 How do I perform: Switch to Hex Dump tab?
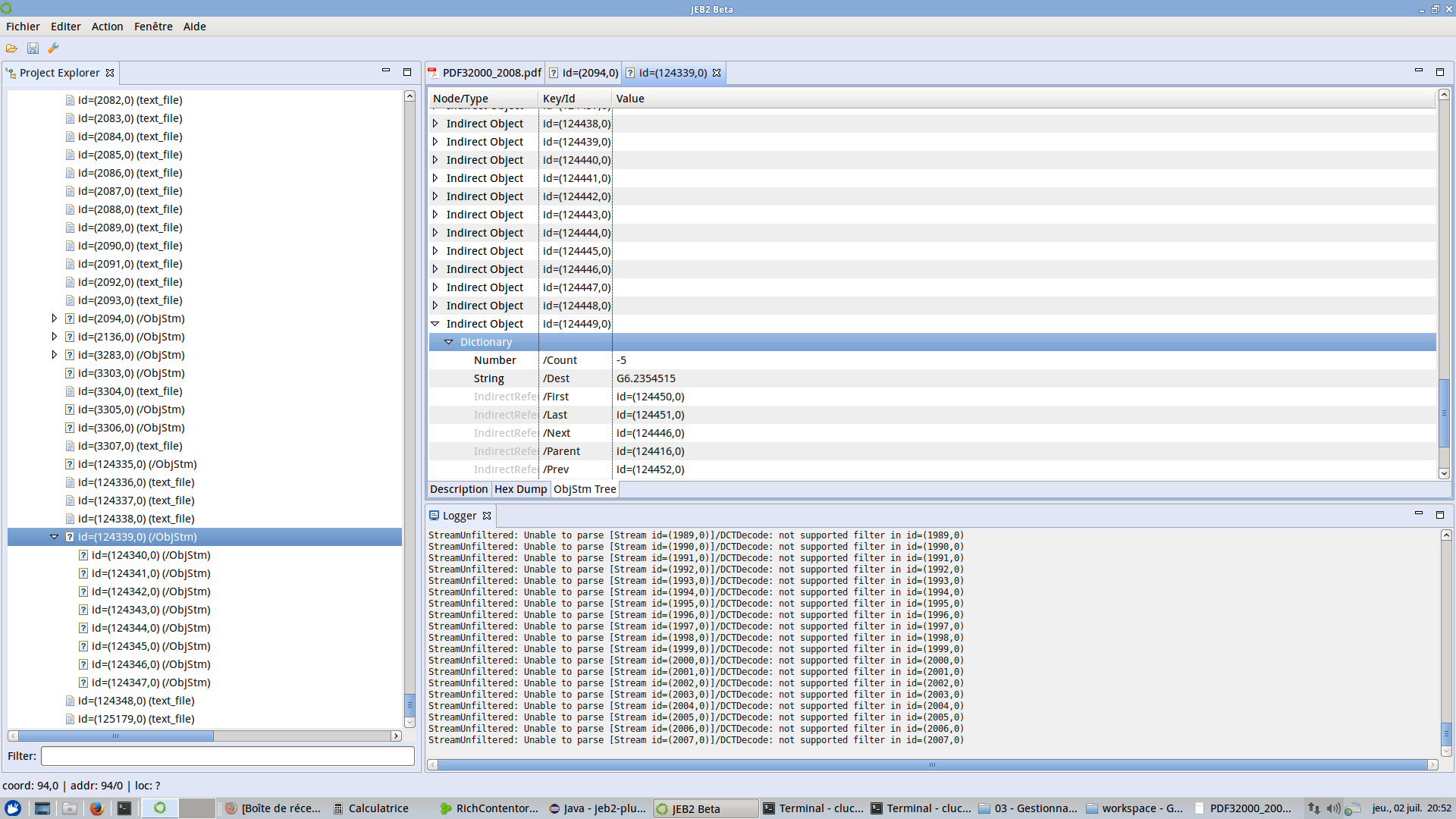520,489
